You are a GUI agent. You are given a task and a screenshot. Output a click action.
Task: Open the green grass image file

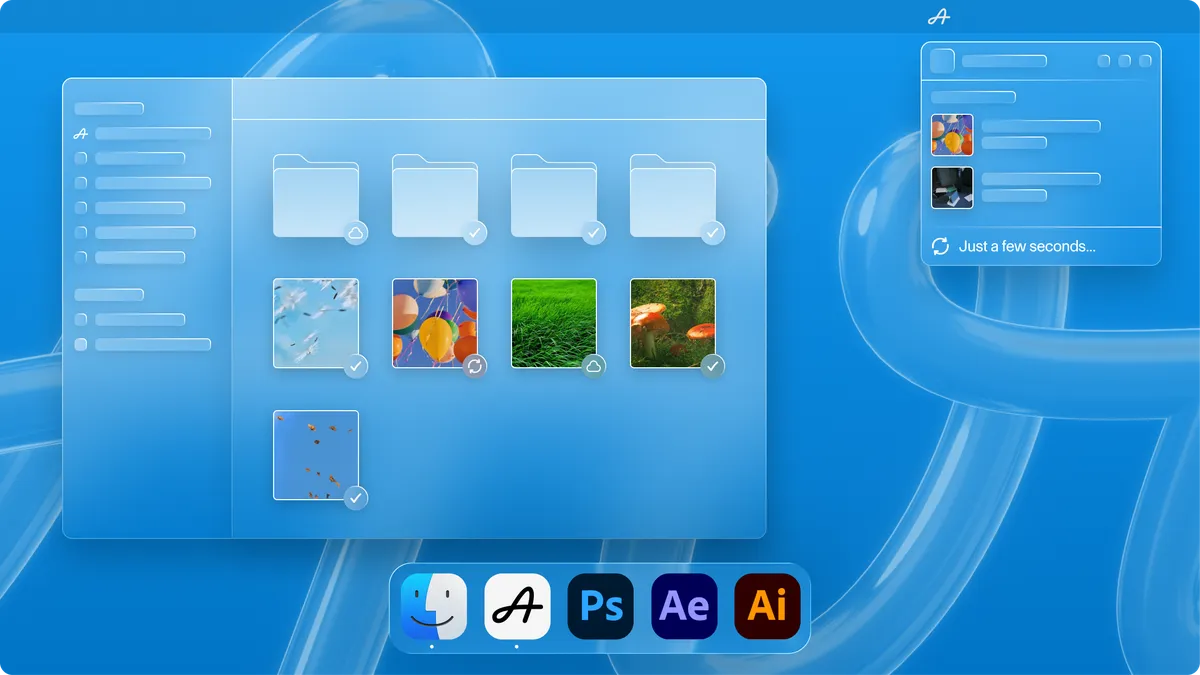point(554,323)
